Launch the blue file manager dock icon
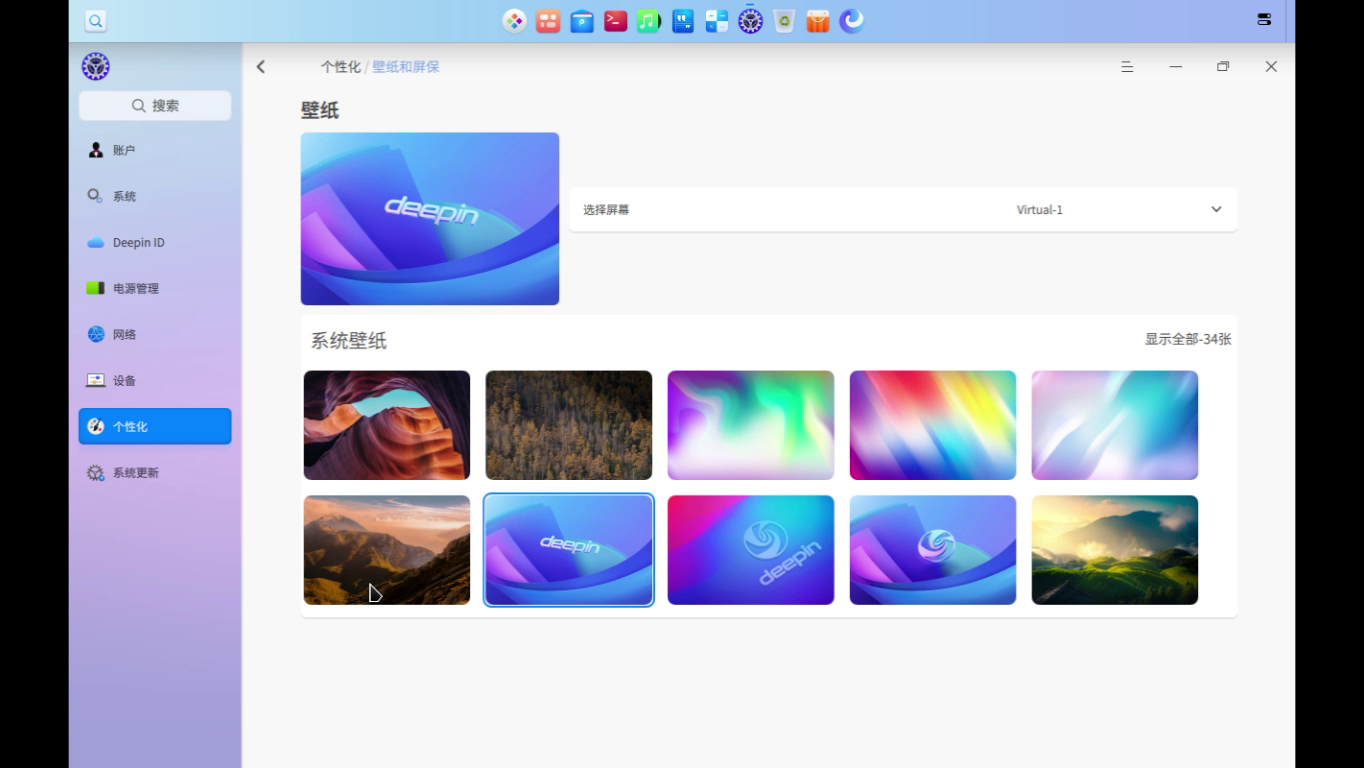This screenshot has height=768, width=1364. tap(582, 21)
